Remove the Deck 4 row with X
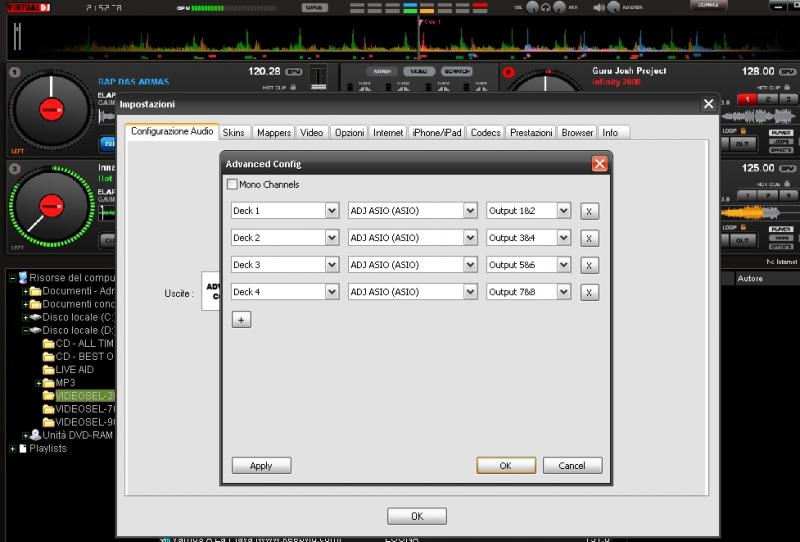Image resolution: width=800 pixels, height=542 pixels. (590, 292)
